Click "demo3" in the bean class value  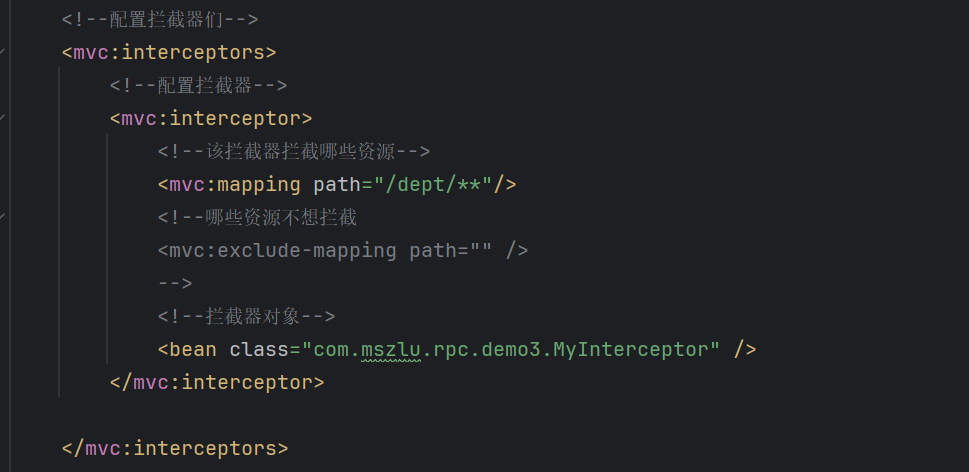point(510,350)
